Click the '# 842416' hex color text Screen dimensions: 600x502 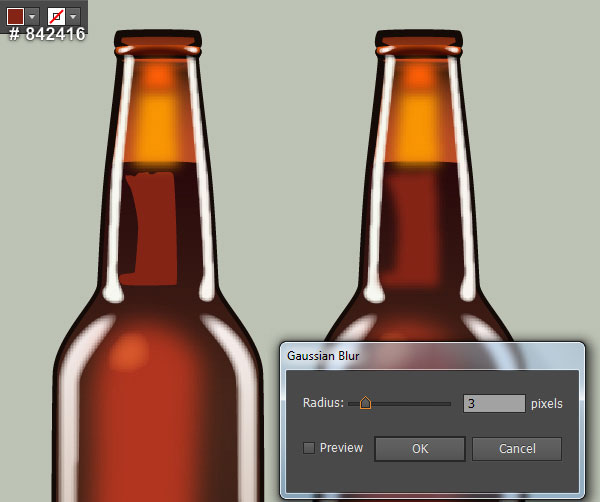tap(47, 34)
